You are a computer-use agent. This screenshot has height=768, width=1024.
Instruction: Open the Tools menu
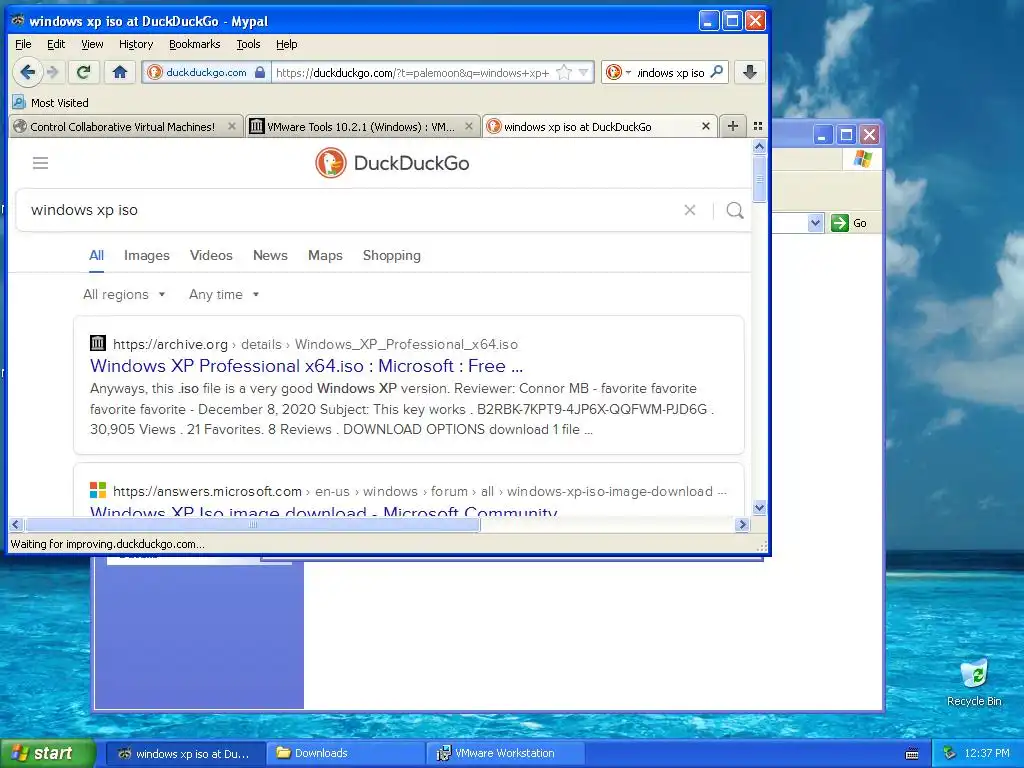point(248,44)
